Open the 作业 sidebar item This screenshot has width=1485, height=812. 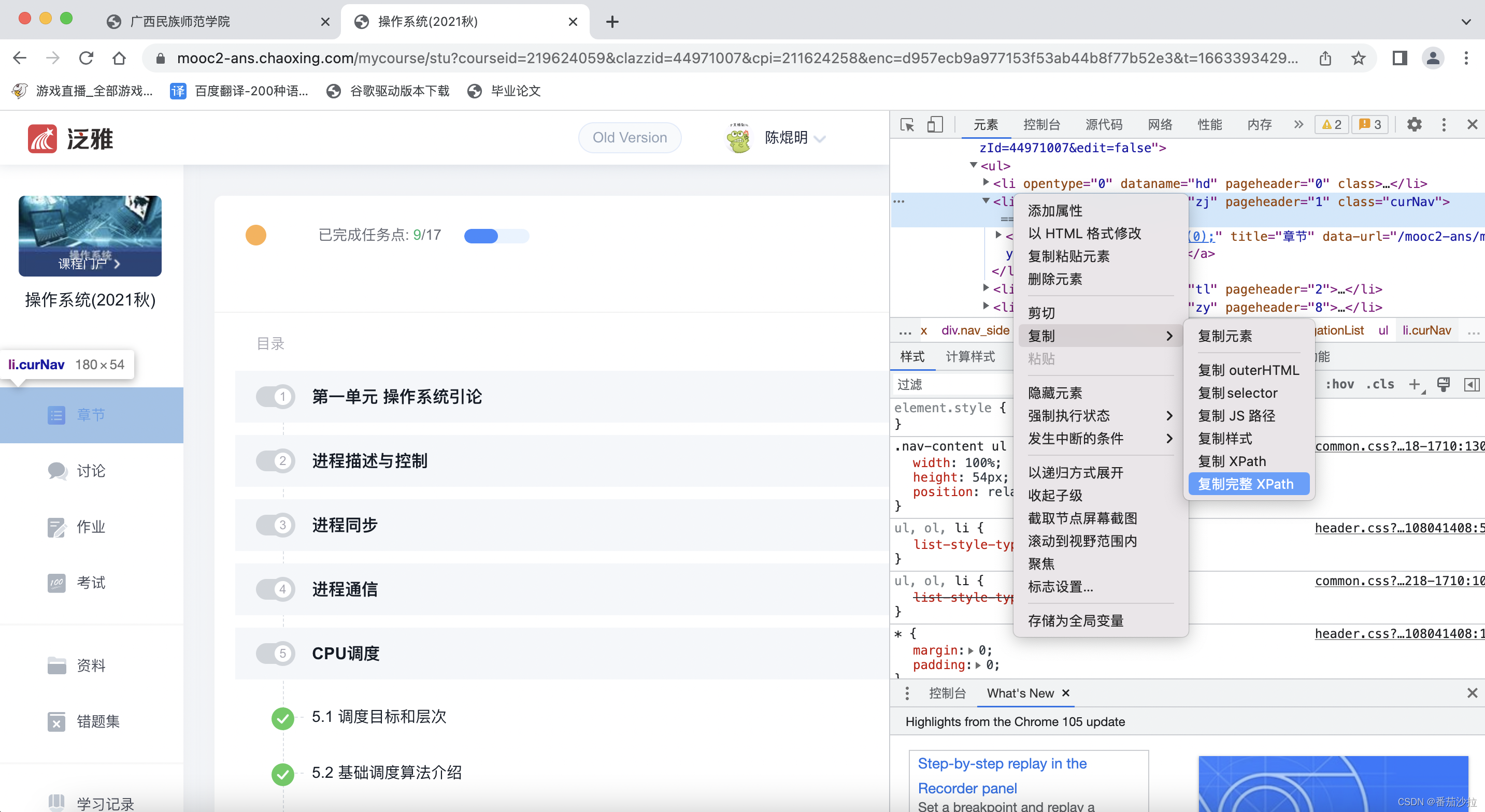coord(92,527)
